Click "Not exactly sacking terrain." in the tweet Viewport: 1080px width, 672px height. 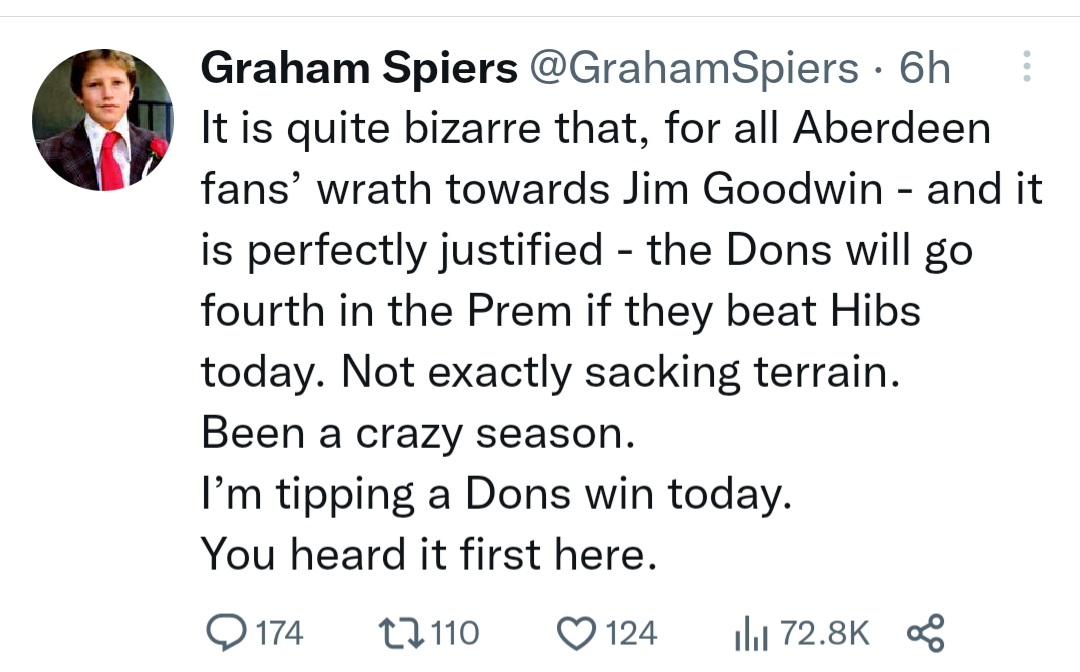click(620, 373)
